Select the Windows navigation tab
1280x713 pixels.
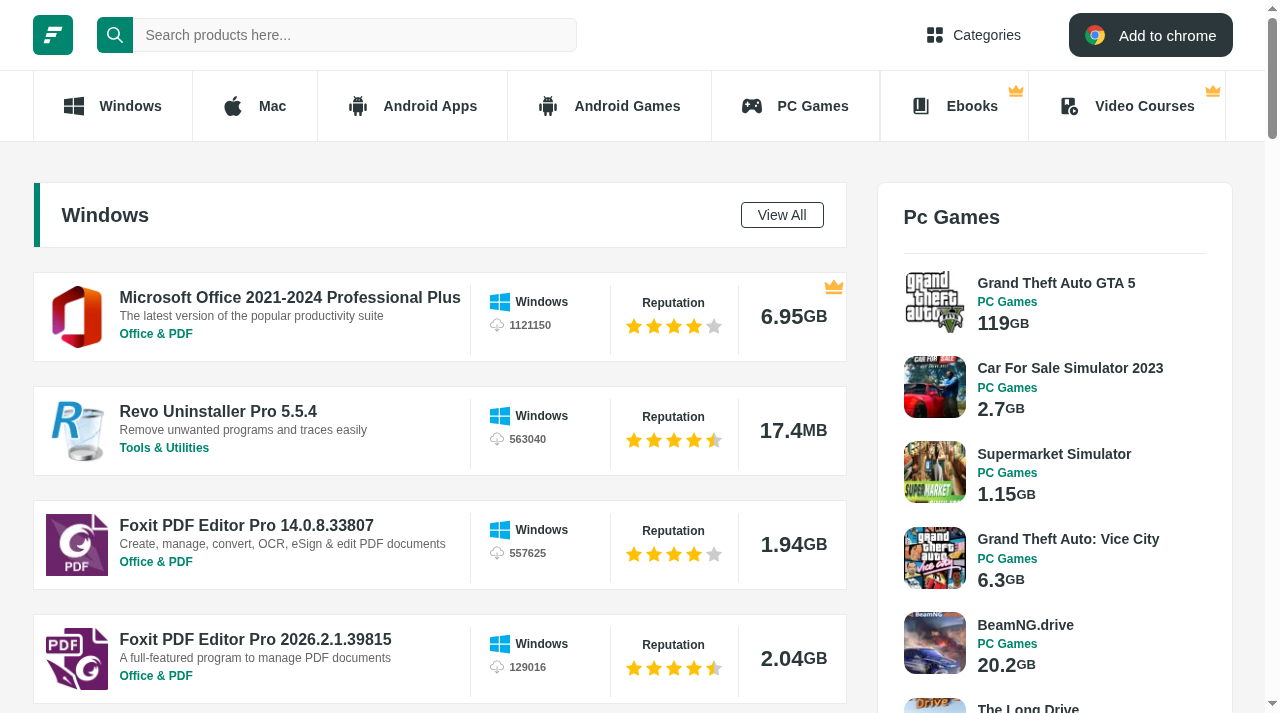pyautogui.click(x=113, y=106)
